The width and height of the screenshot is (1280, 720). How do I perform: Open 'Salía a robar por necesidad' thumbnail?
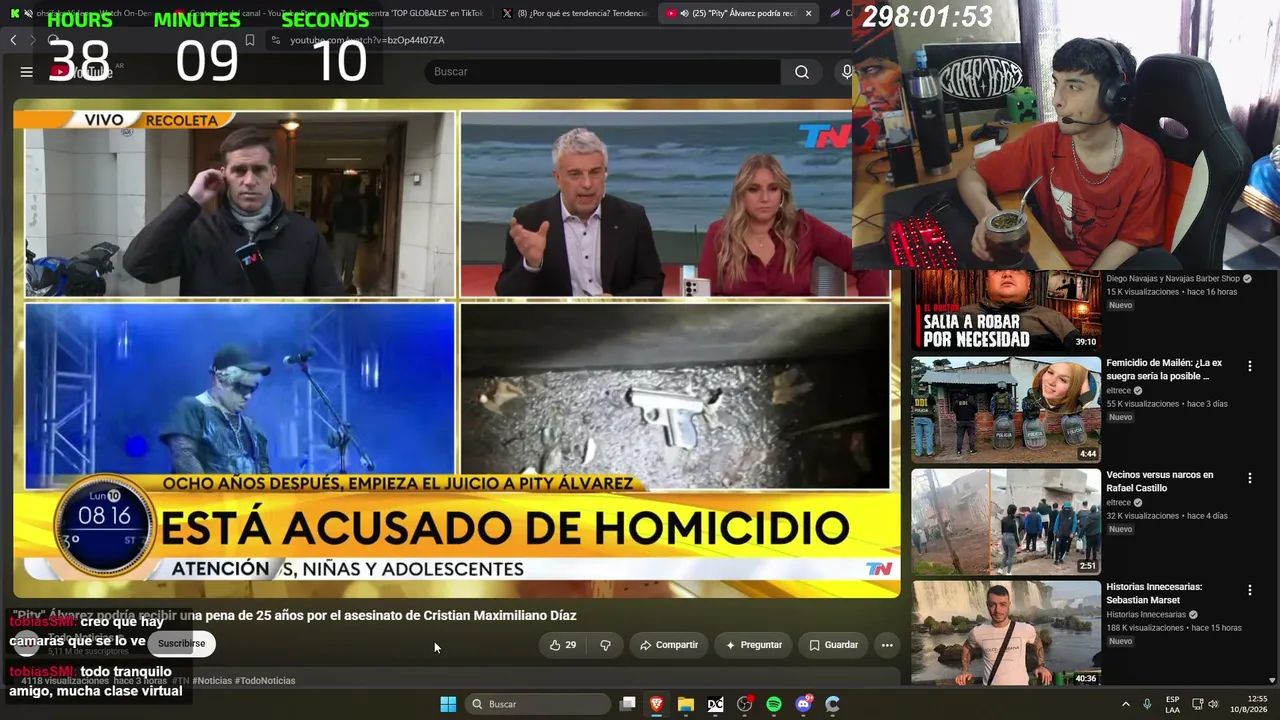tap(1006, 309)
